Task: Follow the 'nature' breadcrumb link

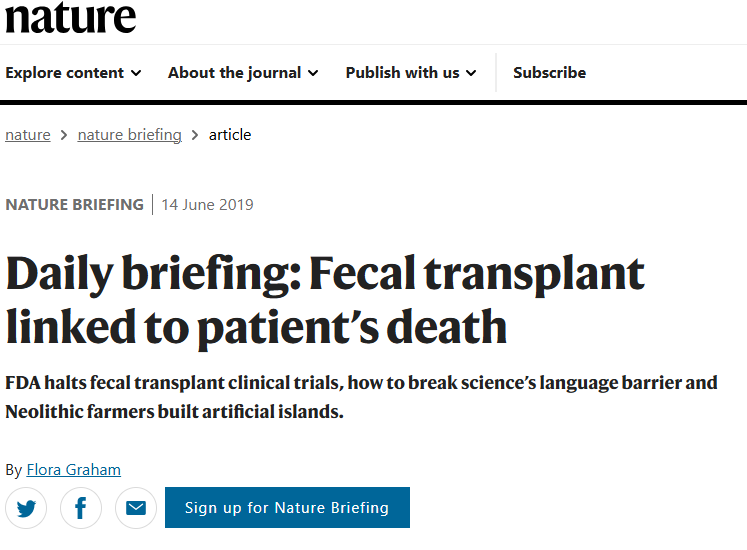Action: click(x=28, y=135)
